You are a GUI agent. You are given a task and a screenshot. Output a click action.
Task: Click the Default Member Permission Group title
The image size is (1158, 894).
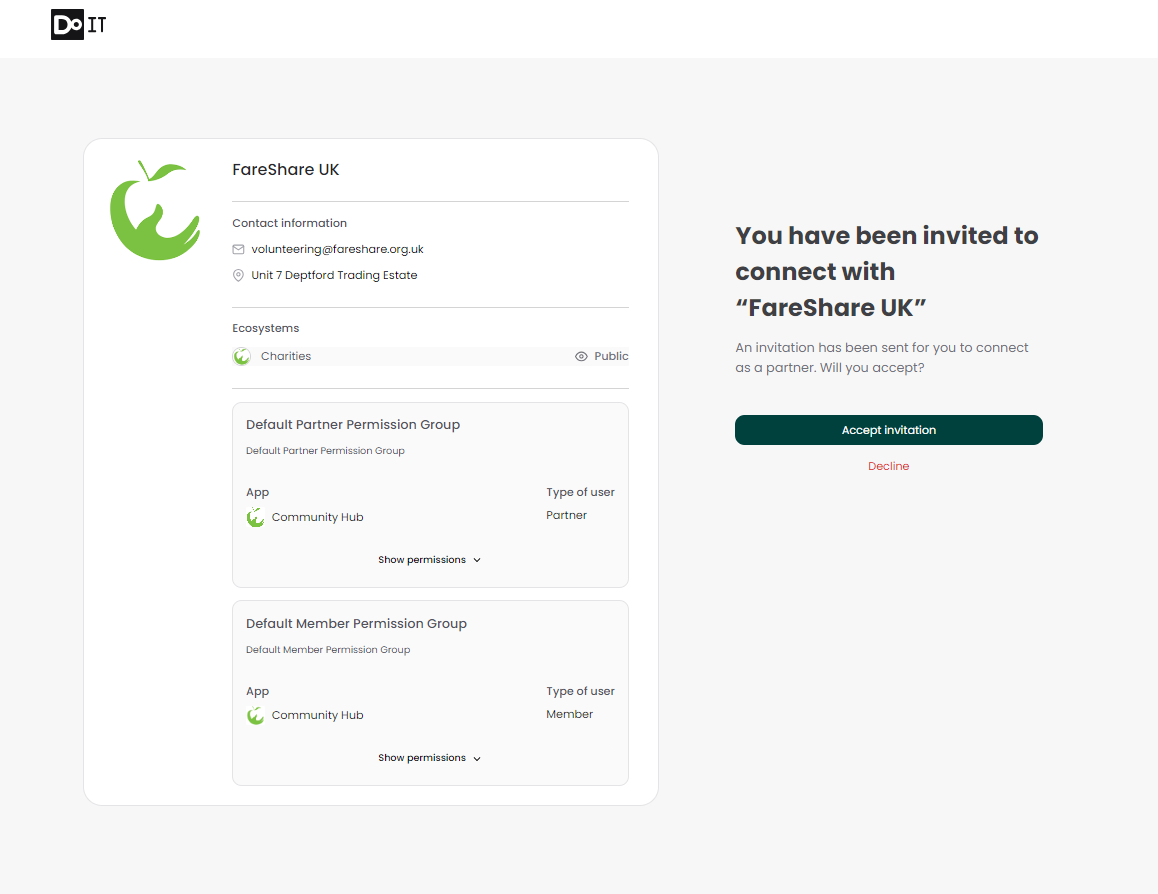click(x=356, y=624)
